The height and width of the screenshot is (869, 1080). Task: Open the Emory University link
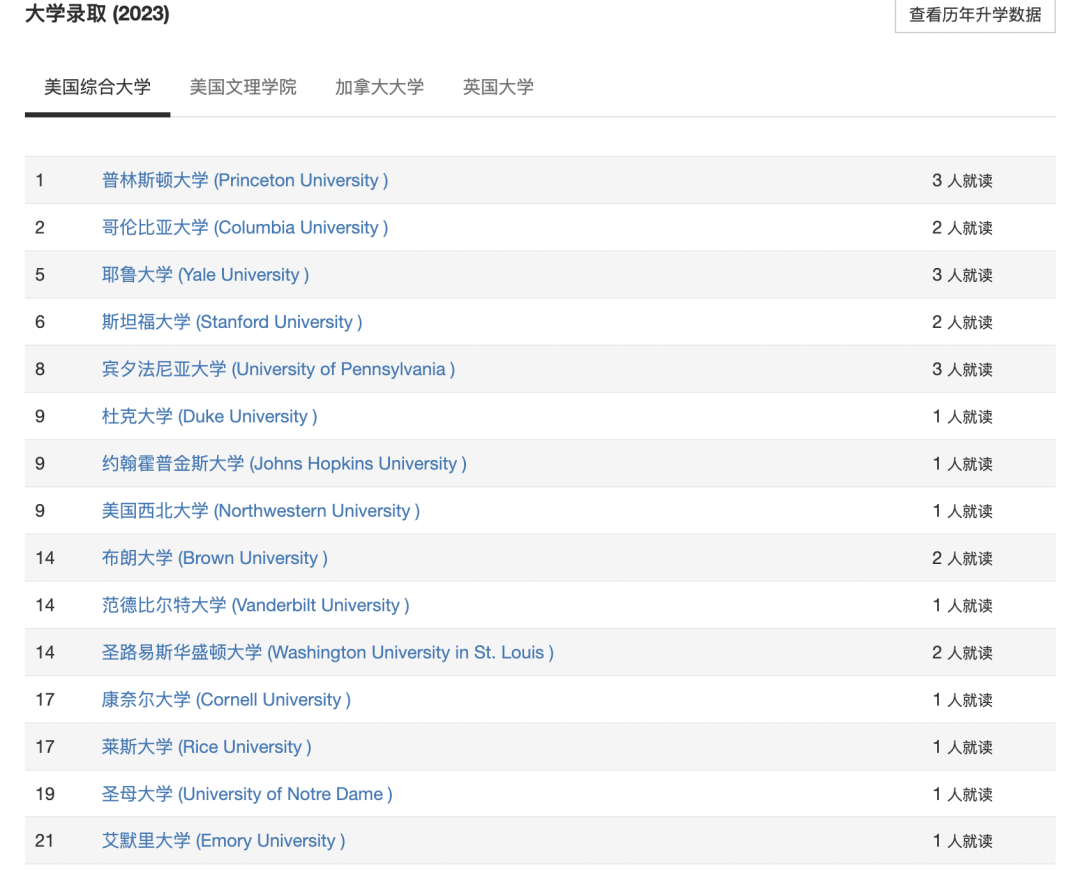[223, 841]
